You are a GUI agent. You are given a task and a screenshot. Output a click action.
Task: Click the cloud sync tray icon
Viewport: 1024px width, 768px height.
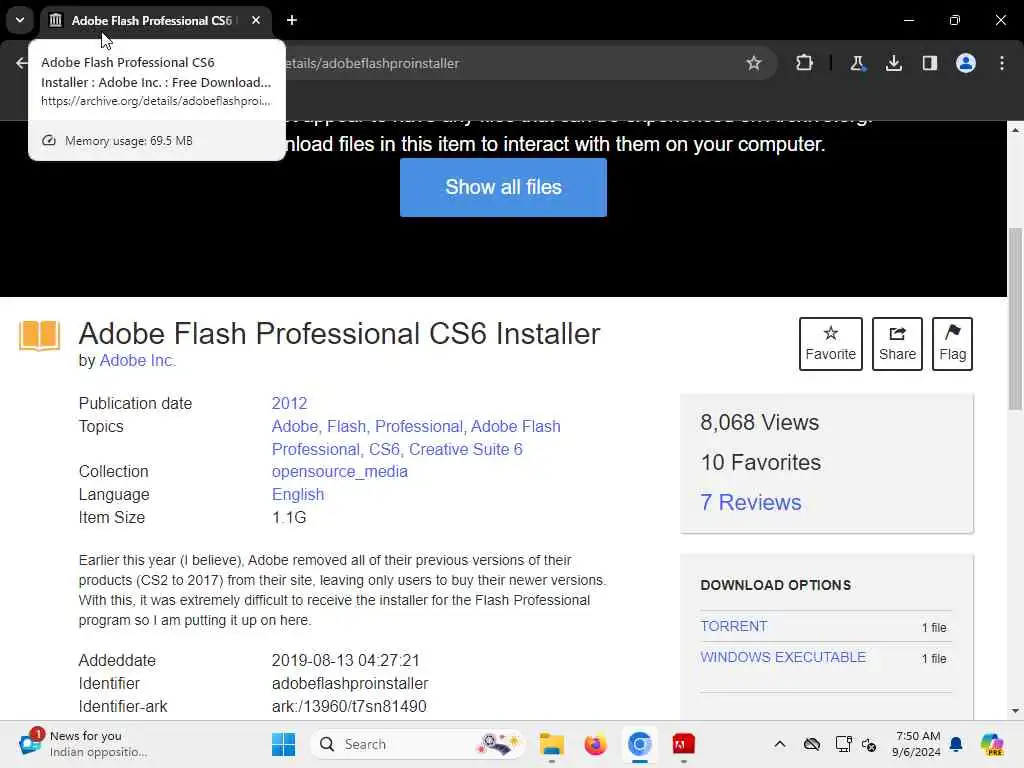(812, 744)
